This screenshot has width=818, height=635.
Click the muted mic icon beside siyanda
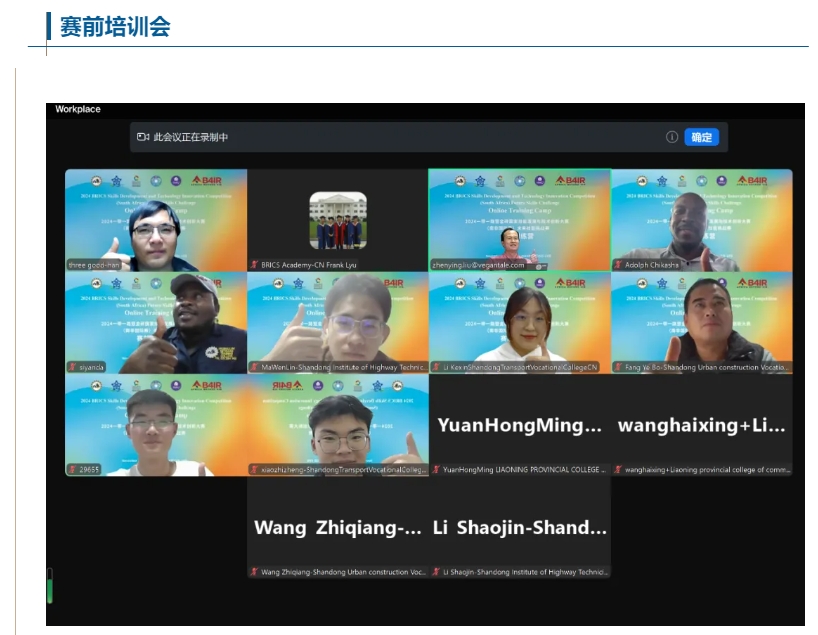(72, 367)
